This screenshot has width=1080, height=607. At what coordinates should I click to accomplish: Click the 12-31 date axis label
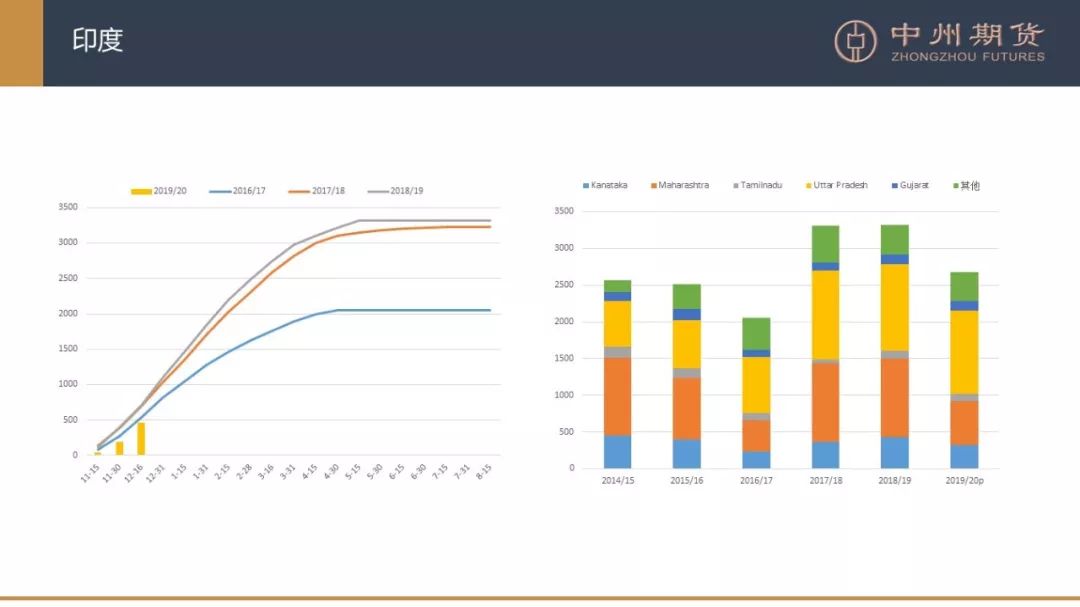point(156,473)
